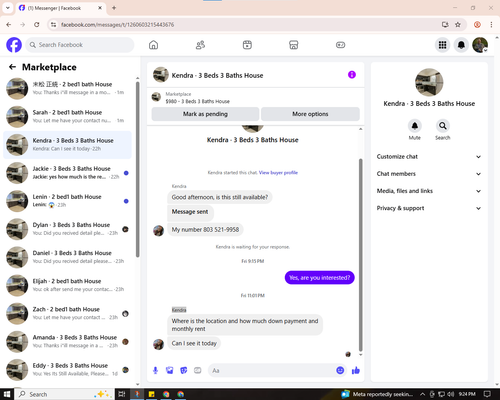Image resolution: width=500 pixels, height=400 pixels.
Task: Record a voice clip with microphone icon
Action: click(x=155, y=370)
